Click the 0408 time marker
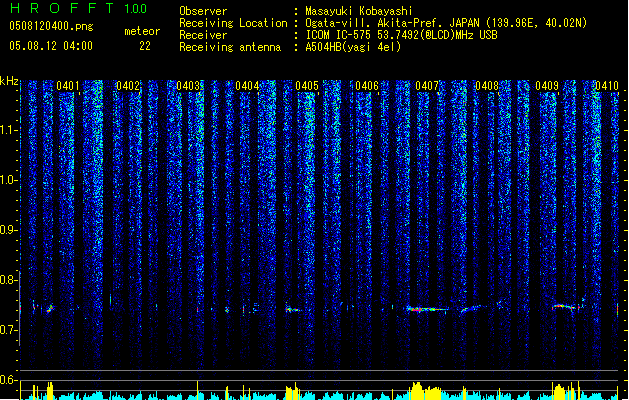Viewport: 629px width, 400px height. (487, 86)
